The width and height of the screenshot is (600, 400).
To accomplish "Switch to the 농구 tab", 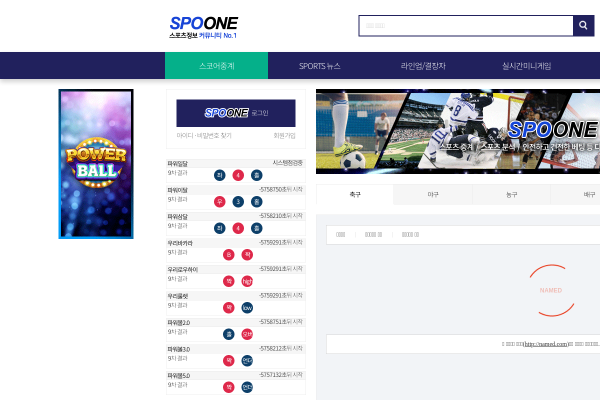I will tap(512, 194).
